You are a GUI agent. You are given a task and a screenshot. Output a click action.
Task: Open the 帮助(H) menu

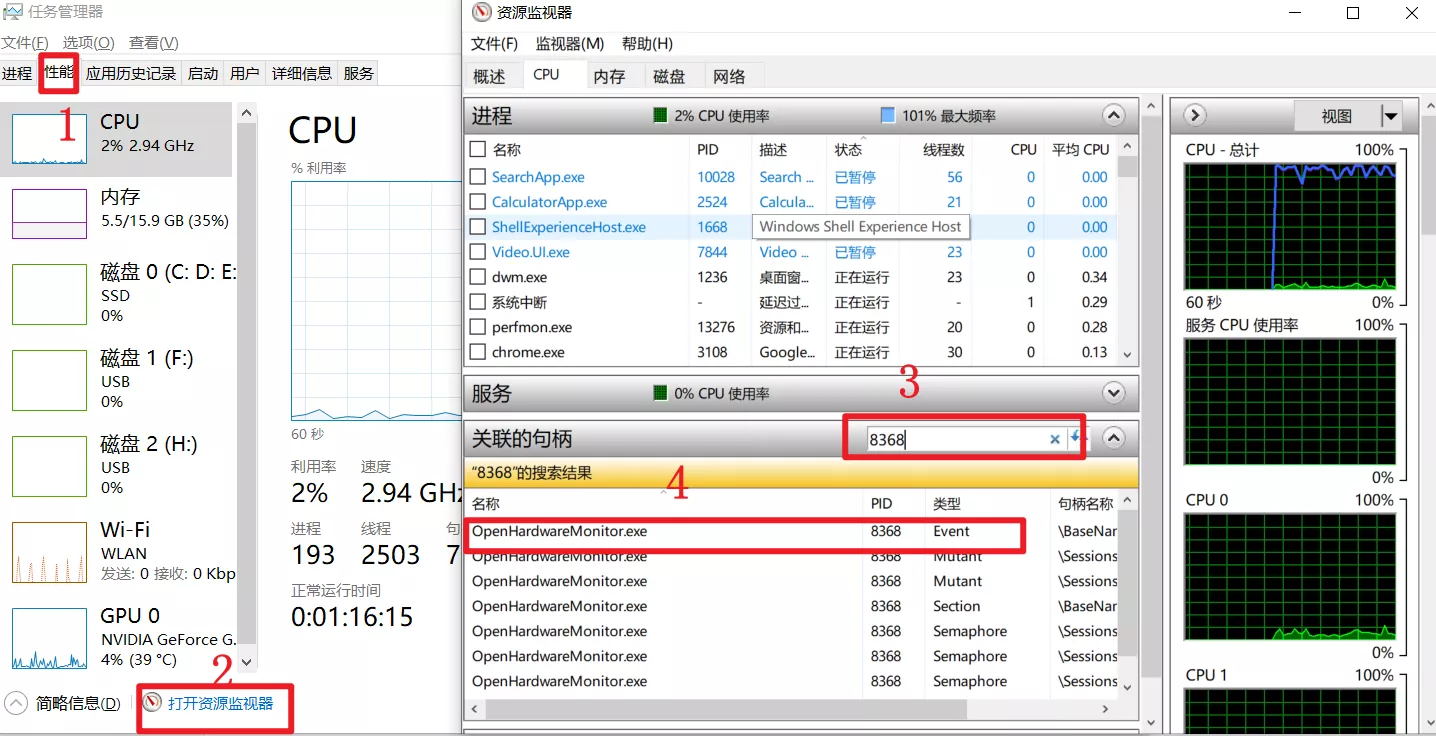pyautogui.click(x=647, y=44)
